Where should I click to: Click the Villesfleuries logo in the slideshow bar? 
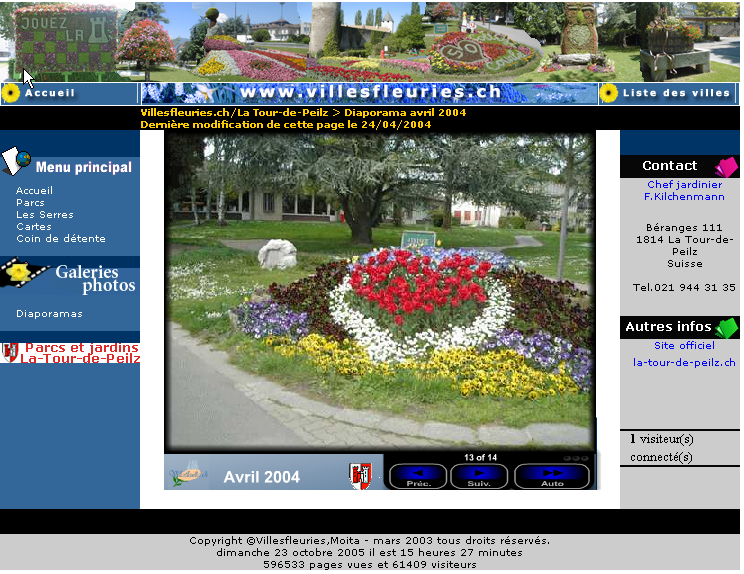click(x=188, y=473)
